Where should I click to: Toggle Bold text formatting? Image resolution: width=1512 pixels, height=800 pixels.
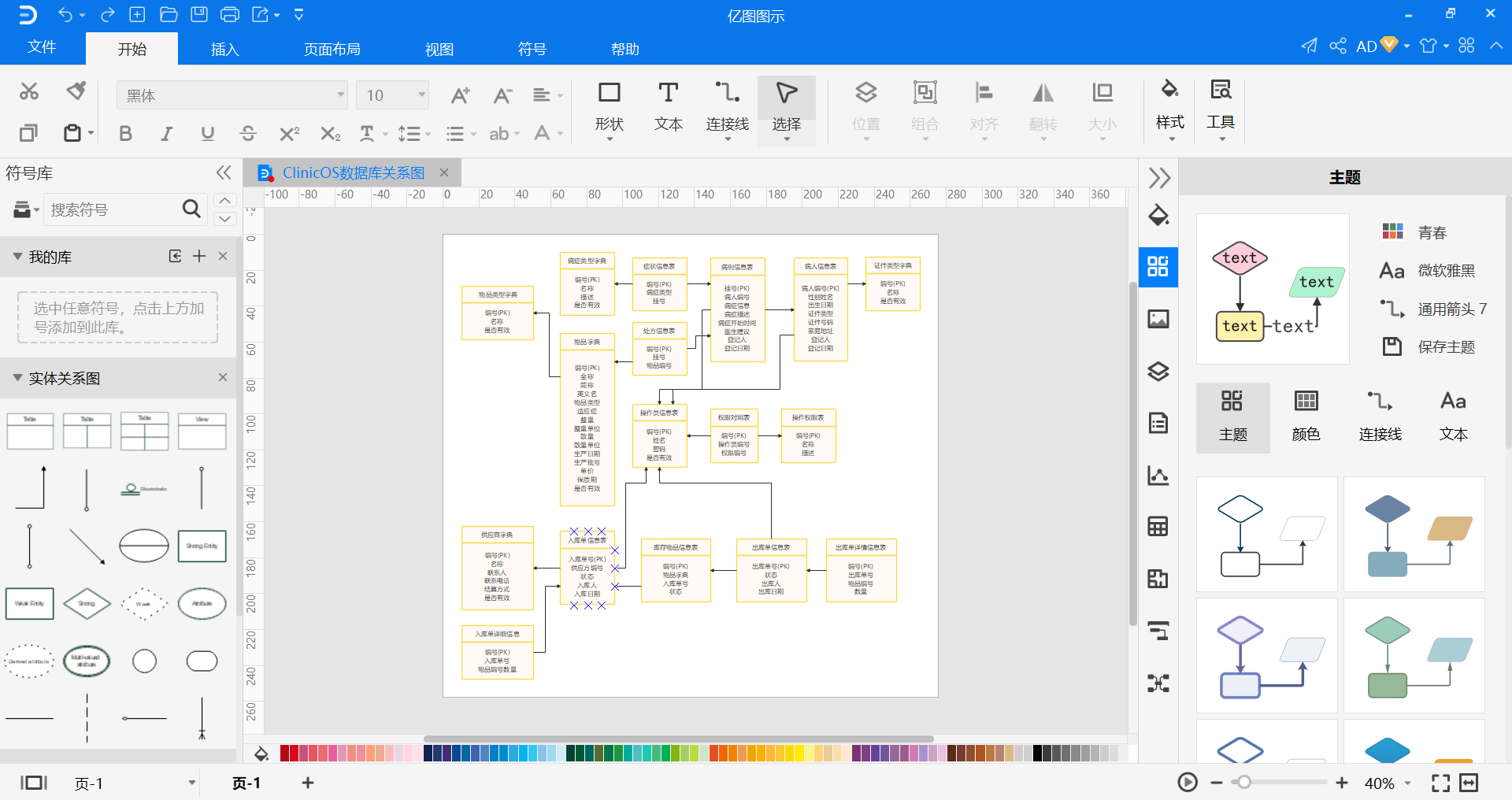coord(125,134)
